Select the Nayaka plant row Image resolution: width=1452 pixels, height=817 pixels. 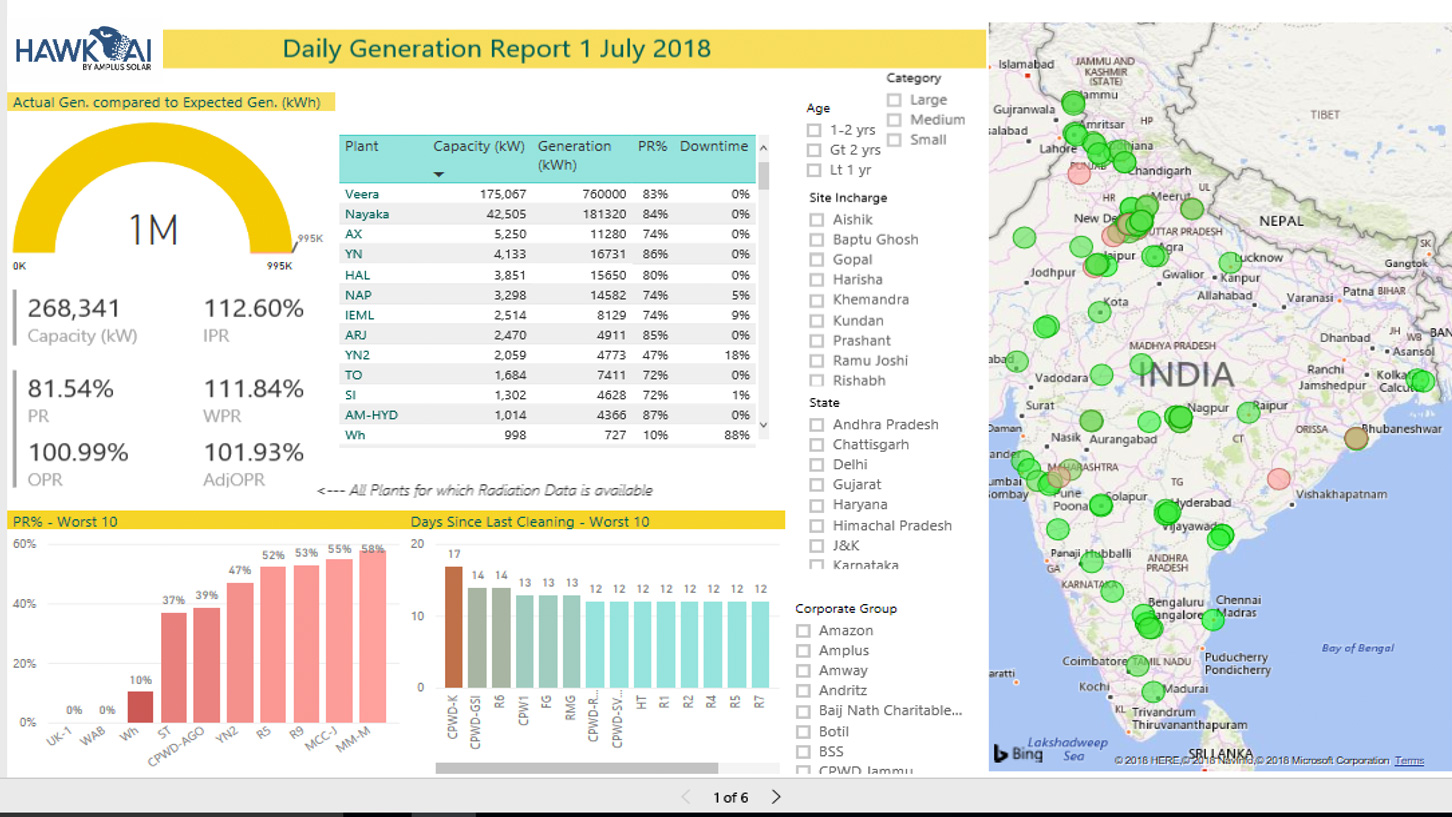coord(367,214)
